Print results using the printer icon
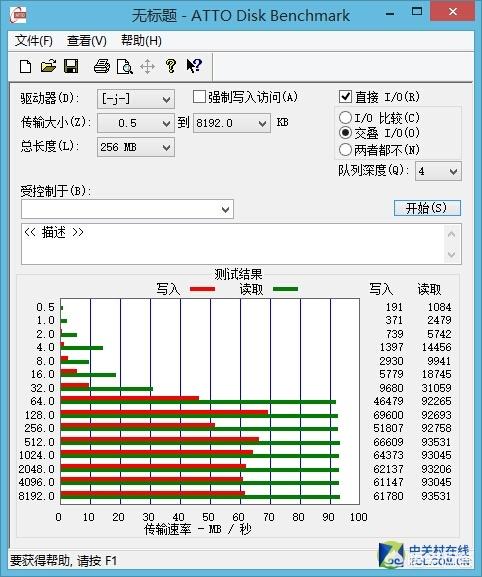The image size is (482, 577). tap(102, 67)
